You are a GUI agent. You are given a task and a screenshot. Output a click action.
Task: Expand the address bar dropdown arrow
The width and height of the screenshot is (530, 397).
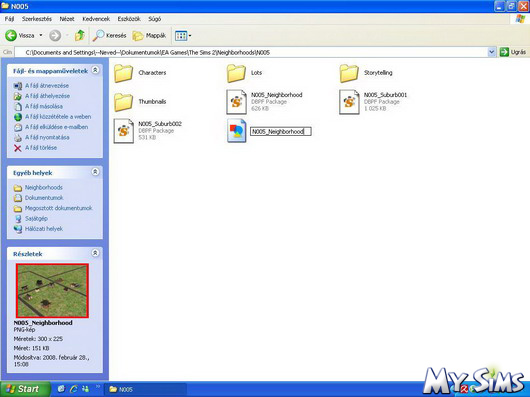[x=491, y=52]
